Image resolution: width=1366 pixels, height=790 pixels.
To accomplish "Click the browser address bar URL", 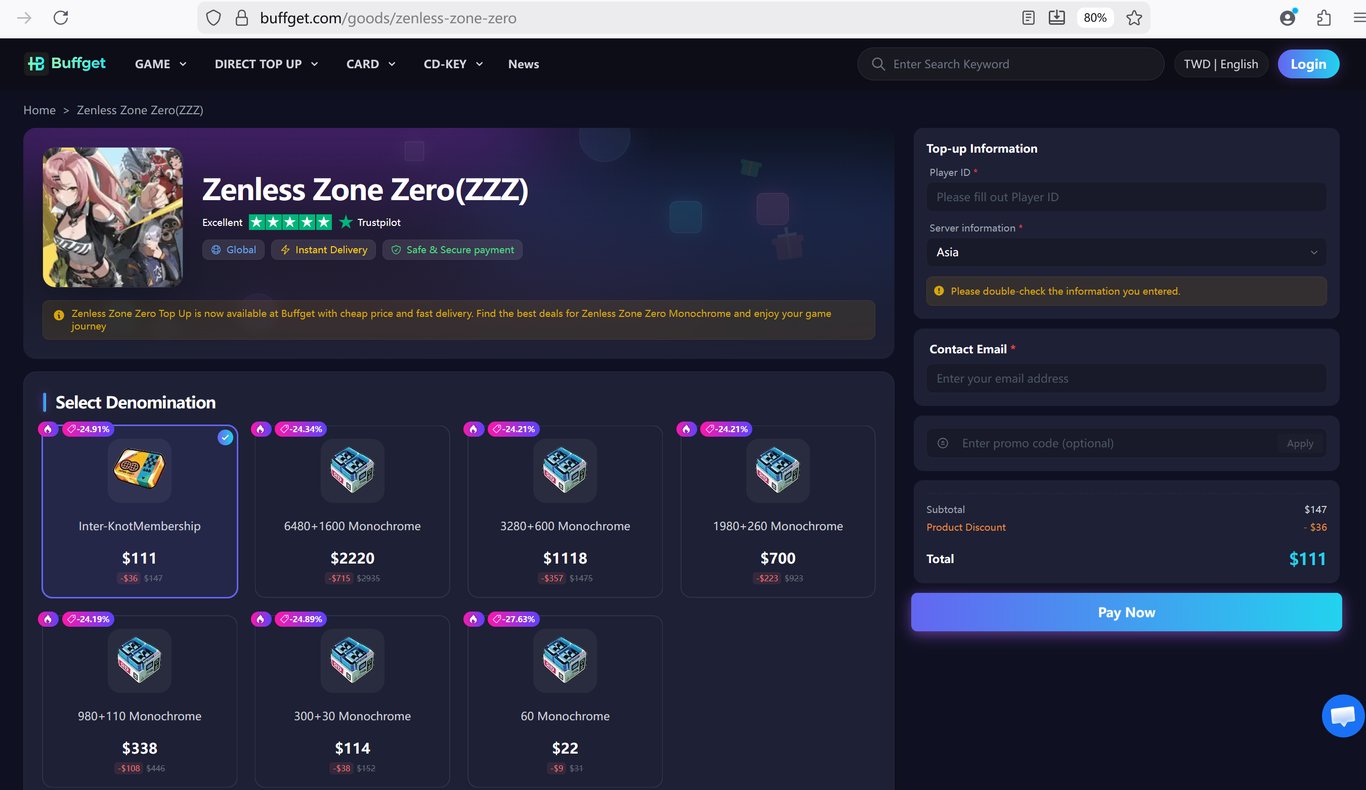I will 389,18.
